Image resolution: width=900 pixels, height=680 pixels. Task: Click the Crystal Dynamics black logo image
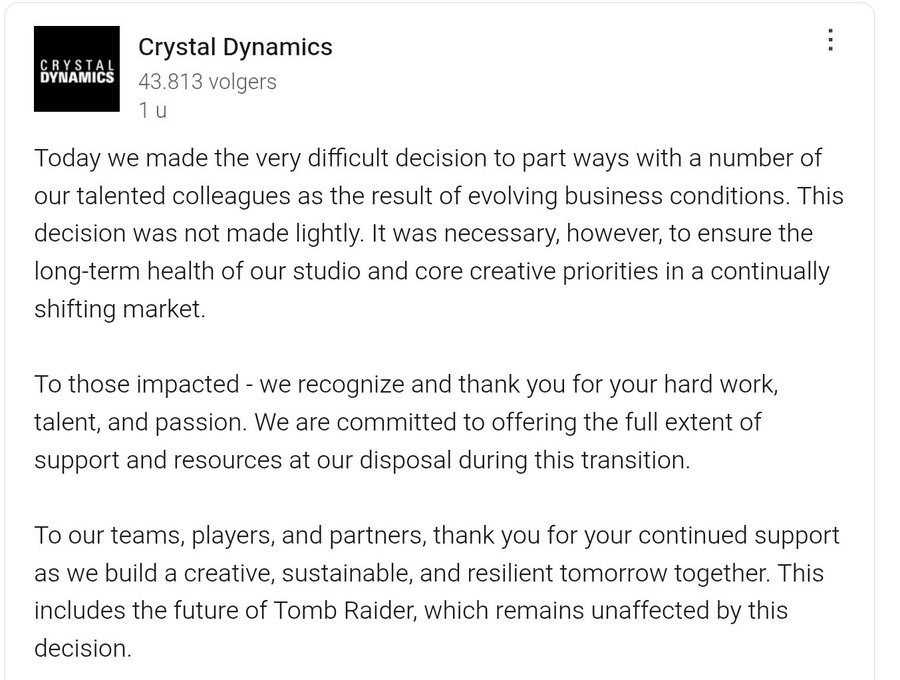[x=77, y=68]
